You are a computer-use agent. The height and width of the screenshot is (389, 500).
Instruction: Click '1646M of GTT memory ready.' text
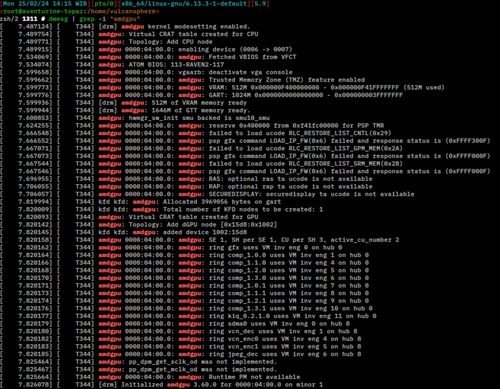[x=201, y=111]
